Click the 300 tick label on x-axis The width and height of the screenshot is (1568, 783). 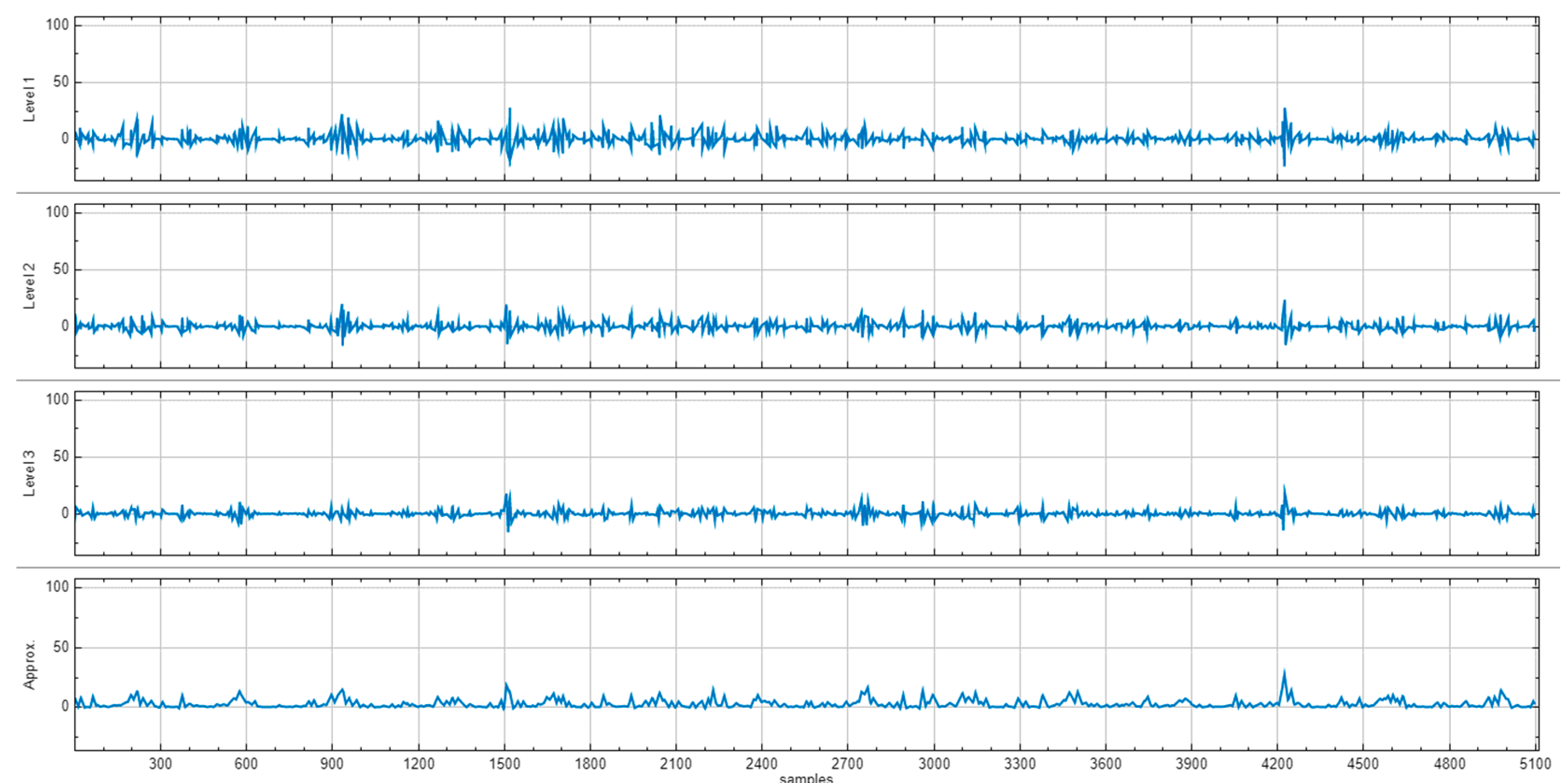[160, 763]
